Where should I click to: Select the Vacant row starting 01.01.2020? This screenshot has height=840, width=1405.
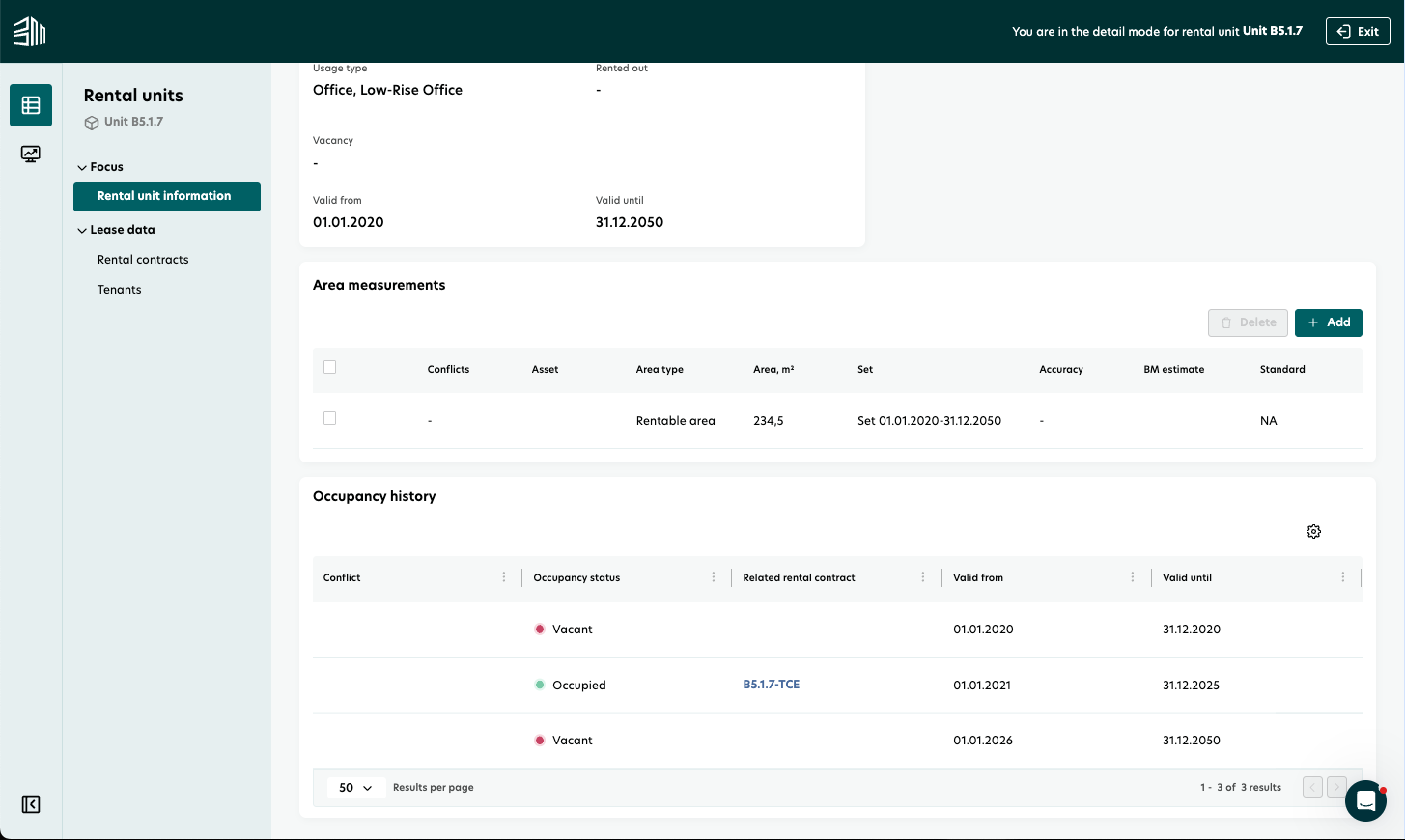click(837, 630)
